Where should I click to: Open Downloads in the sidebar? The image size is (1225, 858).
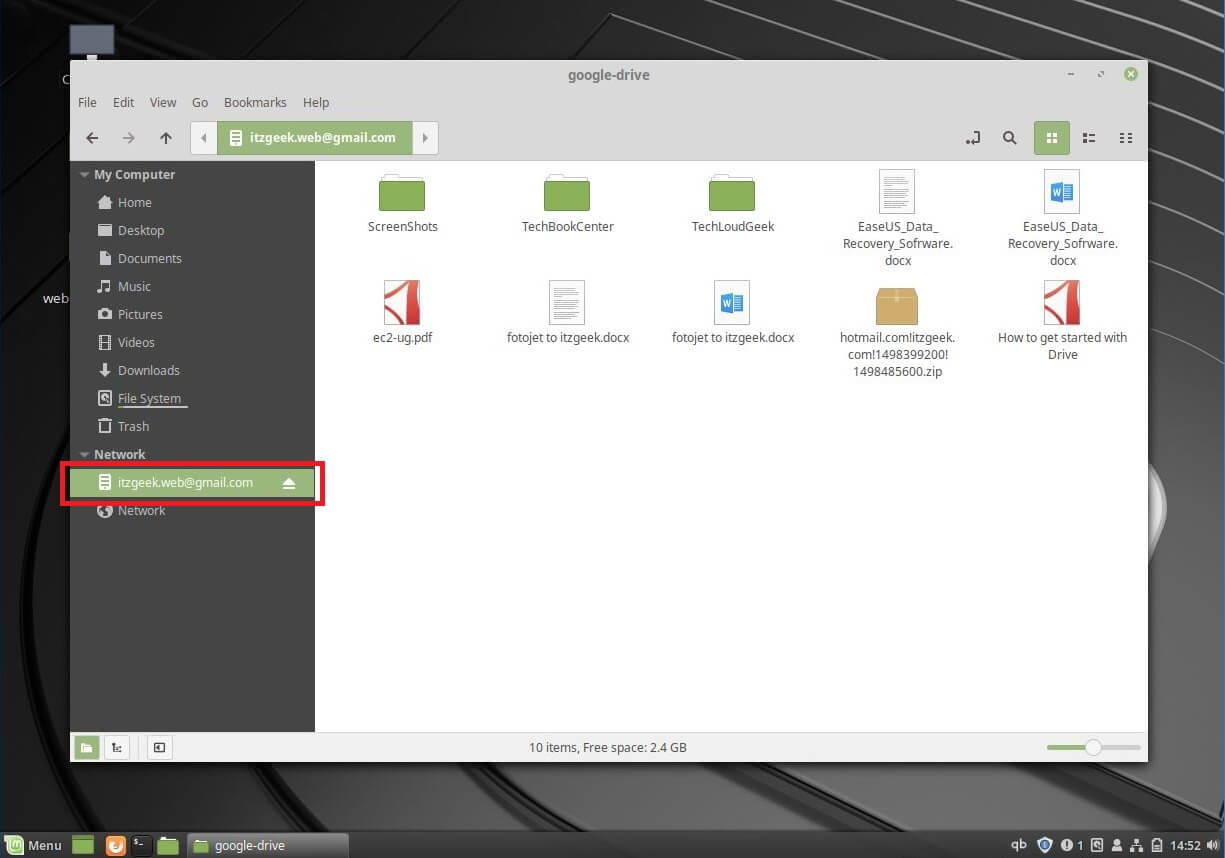[x=148, y=370]
